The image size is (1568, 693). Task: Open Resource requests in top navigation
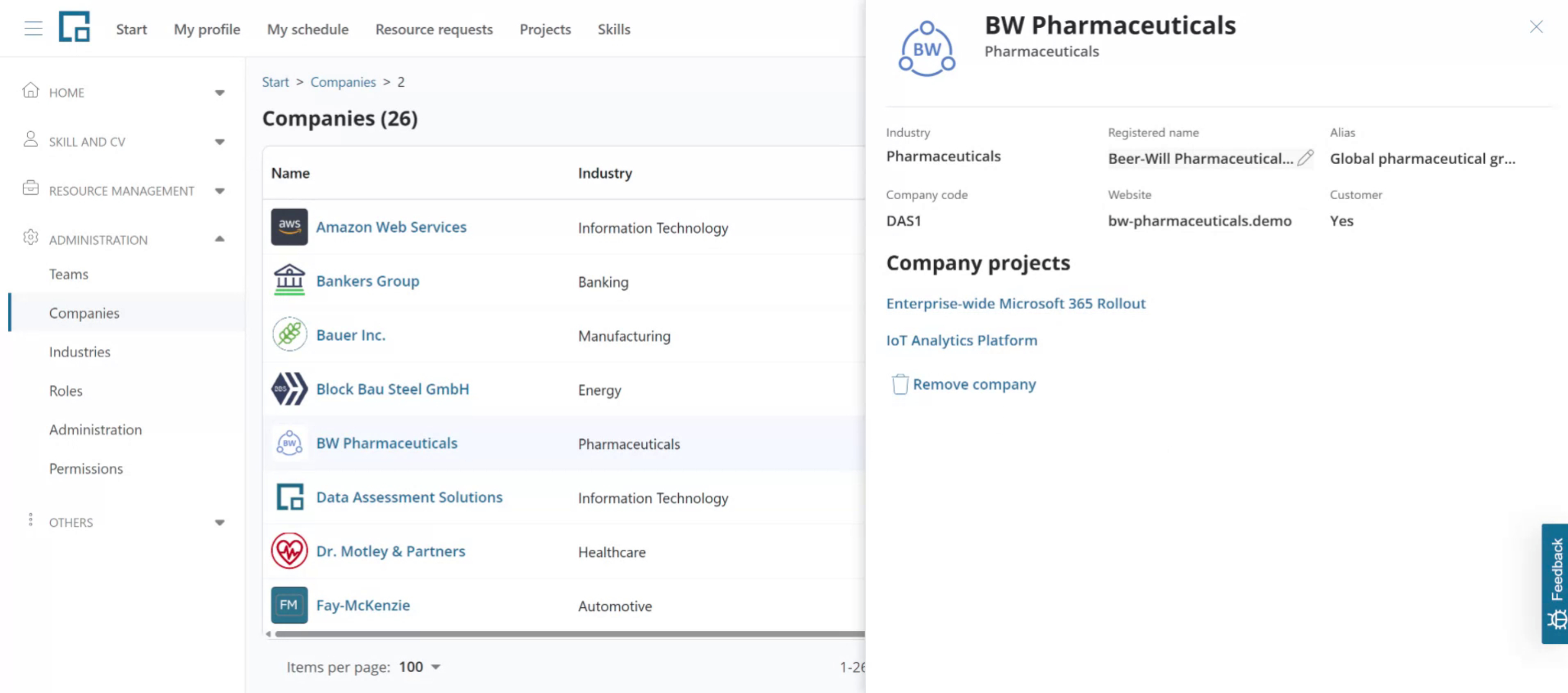tap(434, 29)
